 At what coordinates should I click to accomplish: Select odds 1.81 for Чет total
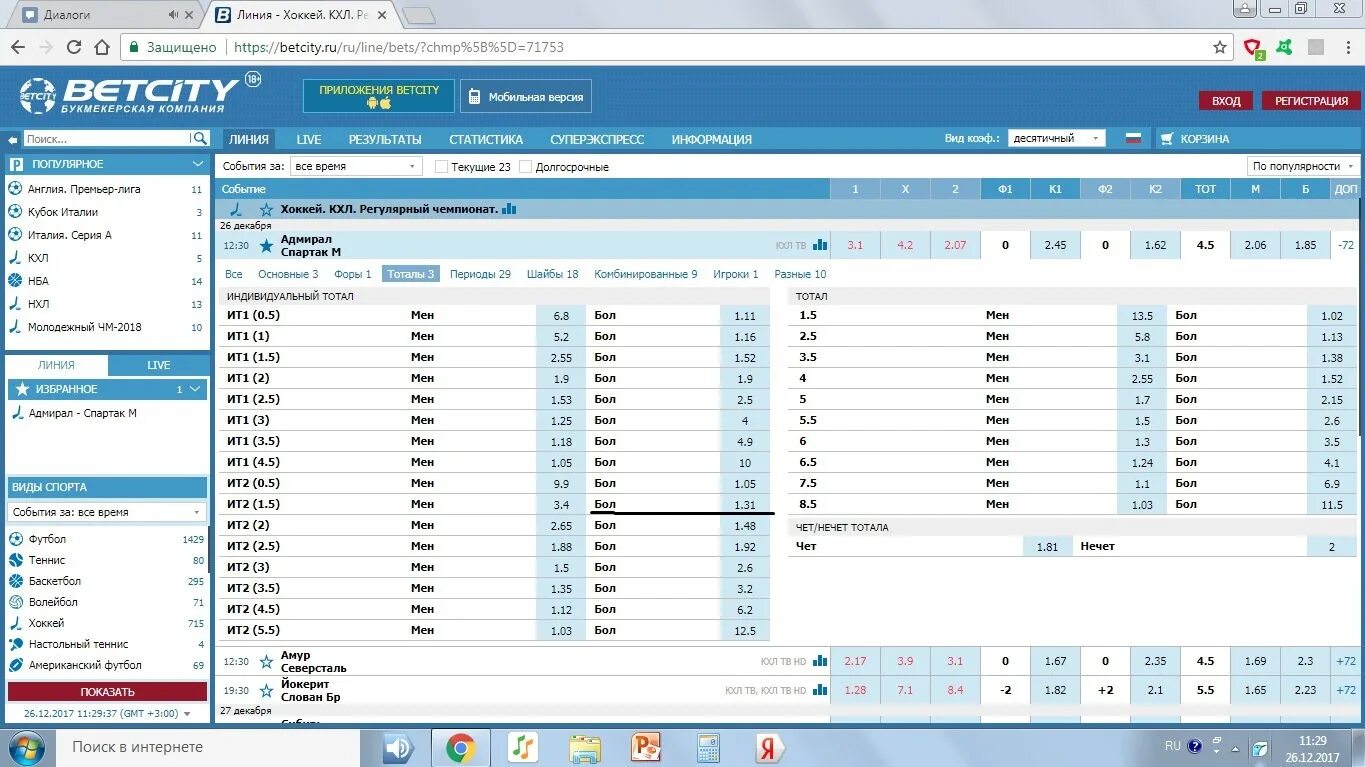click(x=1047, y=546)
